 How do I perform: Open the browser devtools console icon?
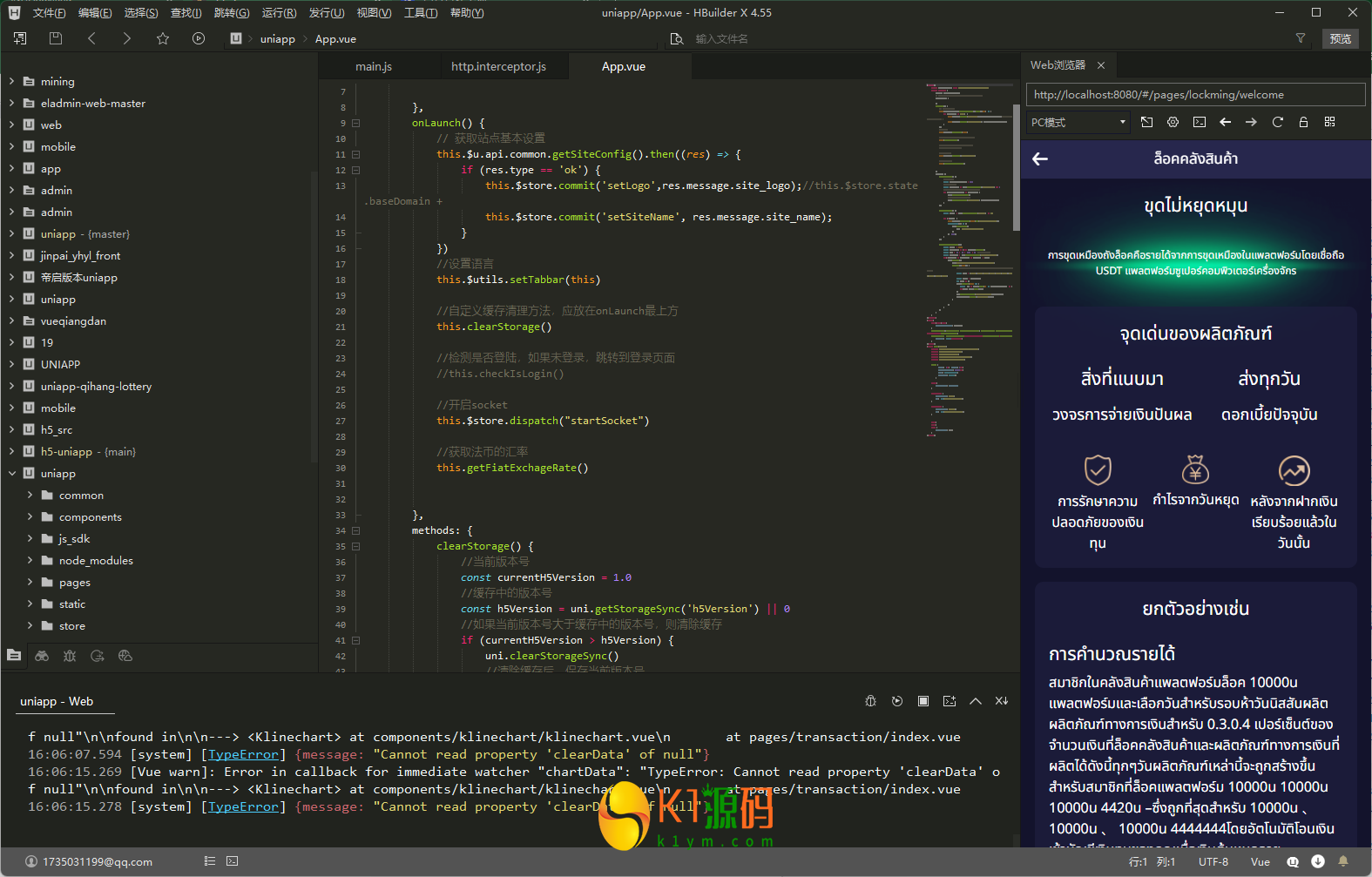tap(1200, 122)
